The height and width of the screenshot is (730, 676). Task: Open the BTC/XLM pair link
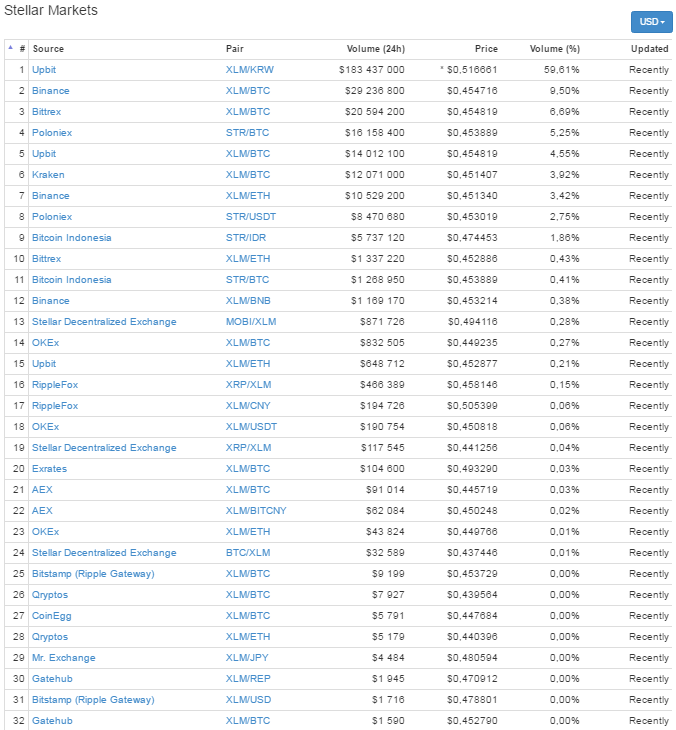tap(248, 553)
